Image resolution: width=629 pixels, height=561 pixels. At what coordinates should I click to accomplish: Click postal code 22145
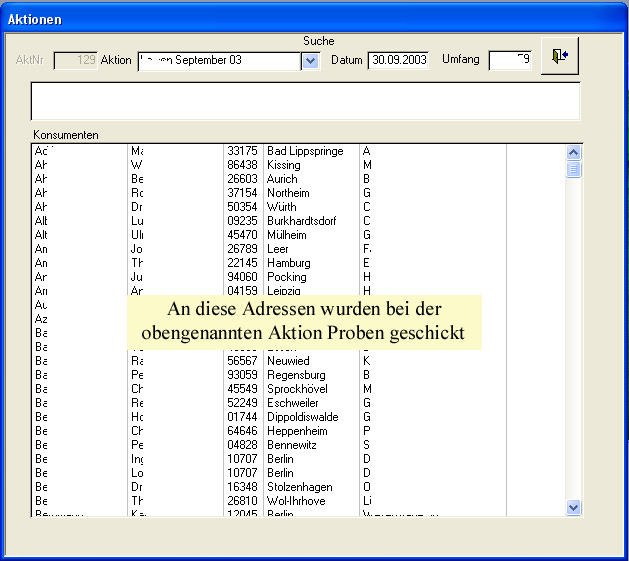click(x=242, y=263)
